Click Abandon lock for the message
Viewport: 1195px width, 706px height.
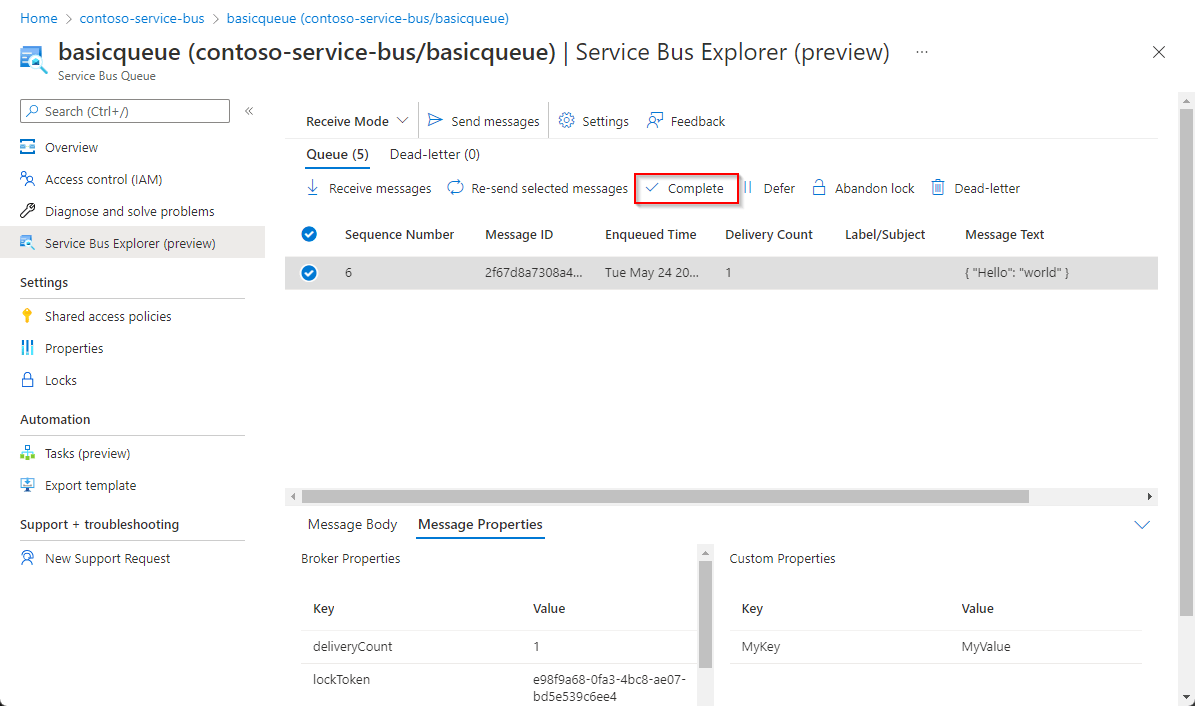point(862,187)
